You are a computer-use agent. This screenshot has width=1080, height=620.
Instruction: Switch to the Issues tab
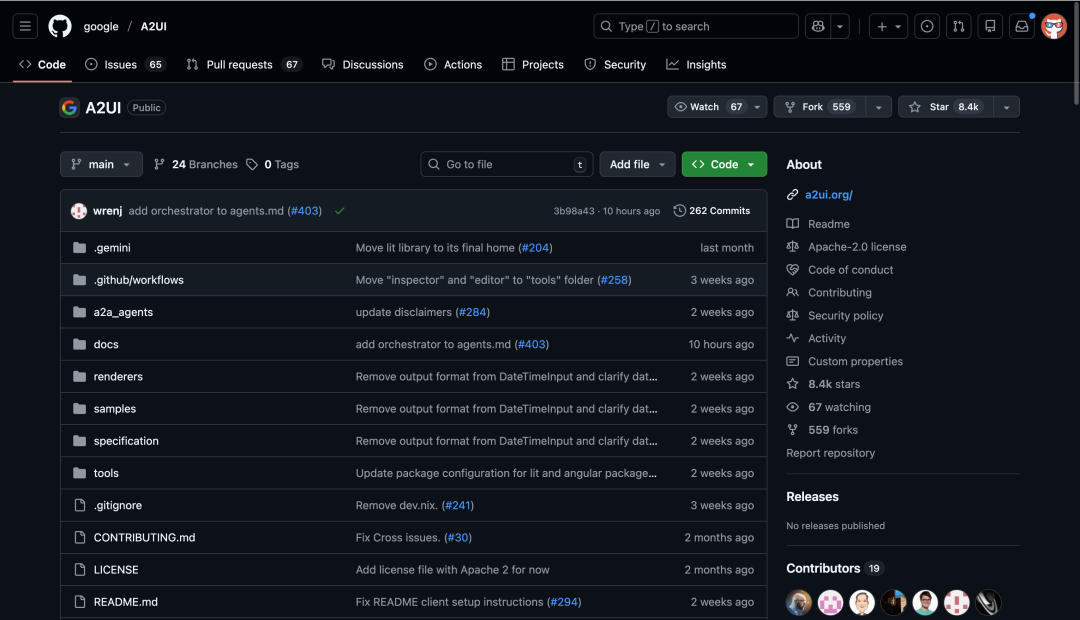click(x=124, y=64)
